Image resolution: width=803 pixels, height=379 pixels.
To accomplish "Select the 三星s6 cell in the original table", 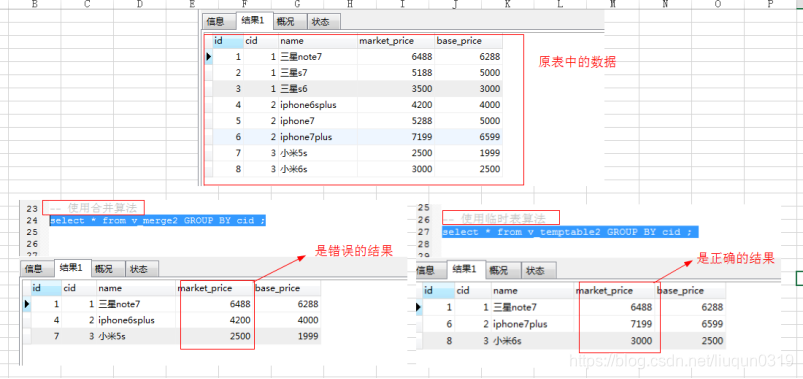I will click(x=318, y=89).
